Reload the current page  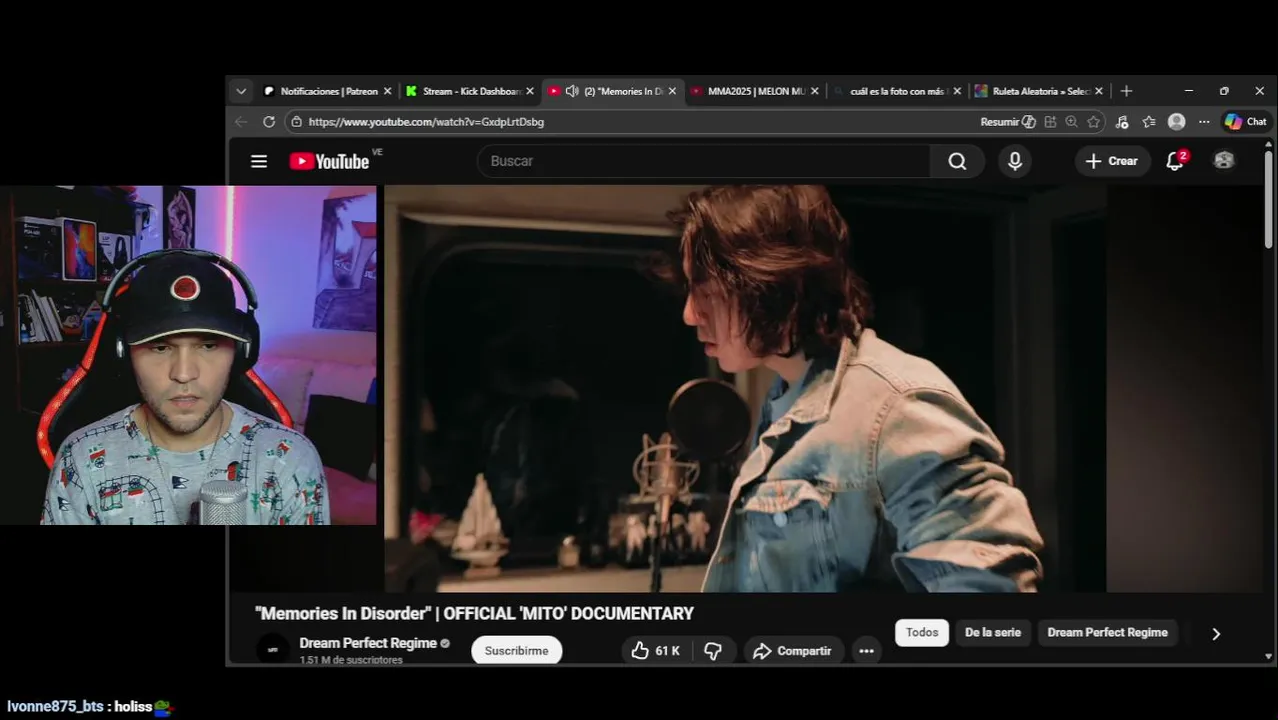pyautogui.click(x=269, y=121)
